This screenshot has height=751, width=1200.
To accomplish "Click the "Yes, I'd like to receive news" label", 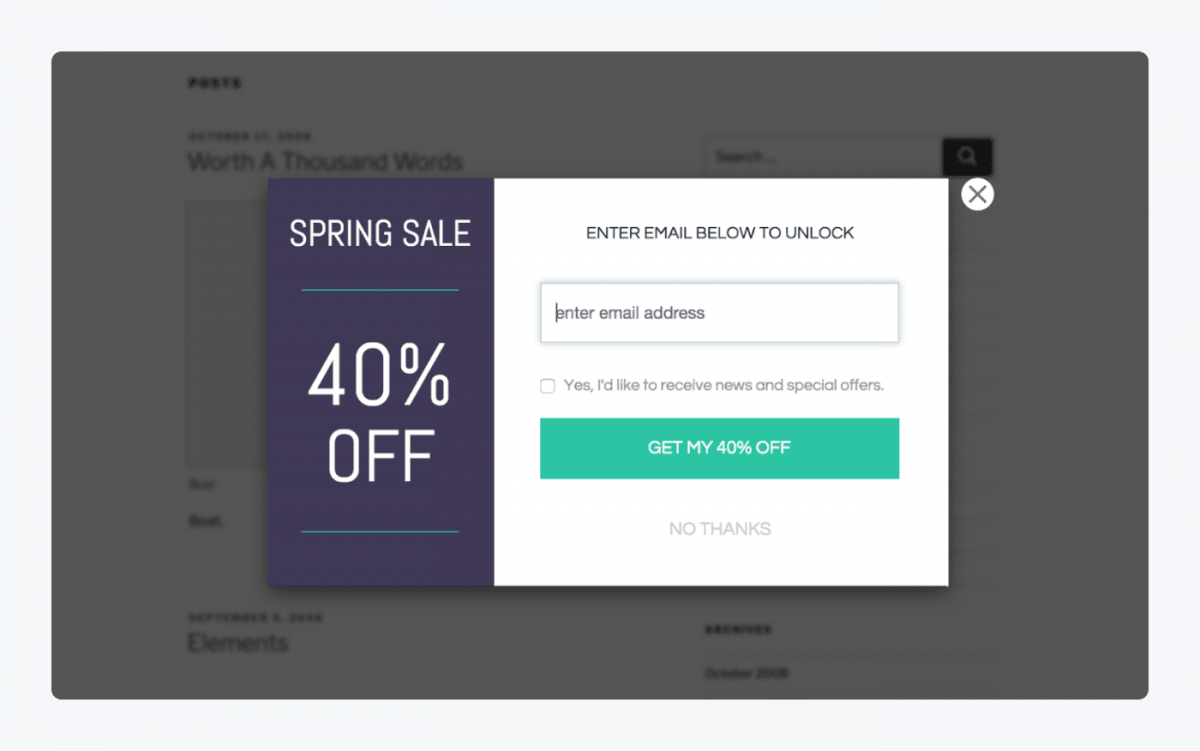I will click(723, 385).
